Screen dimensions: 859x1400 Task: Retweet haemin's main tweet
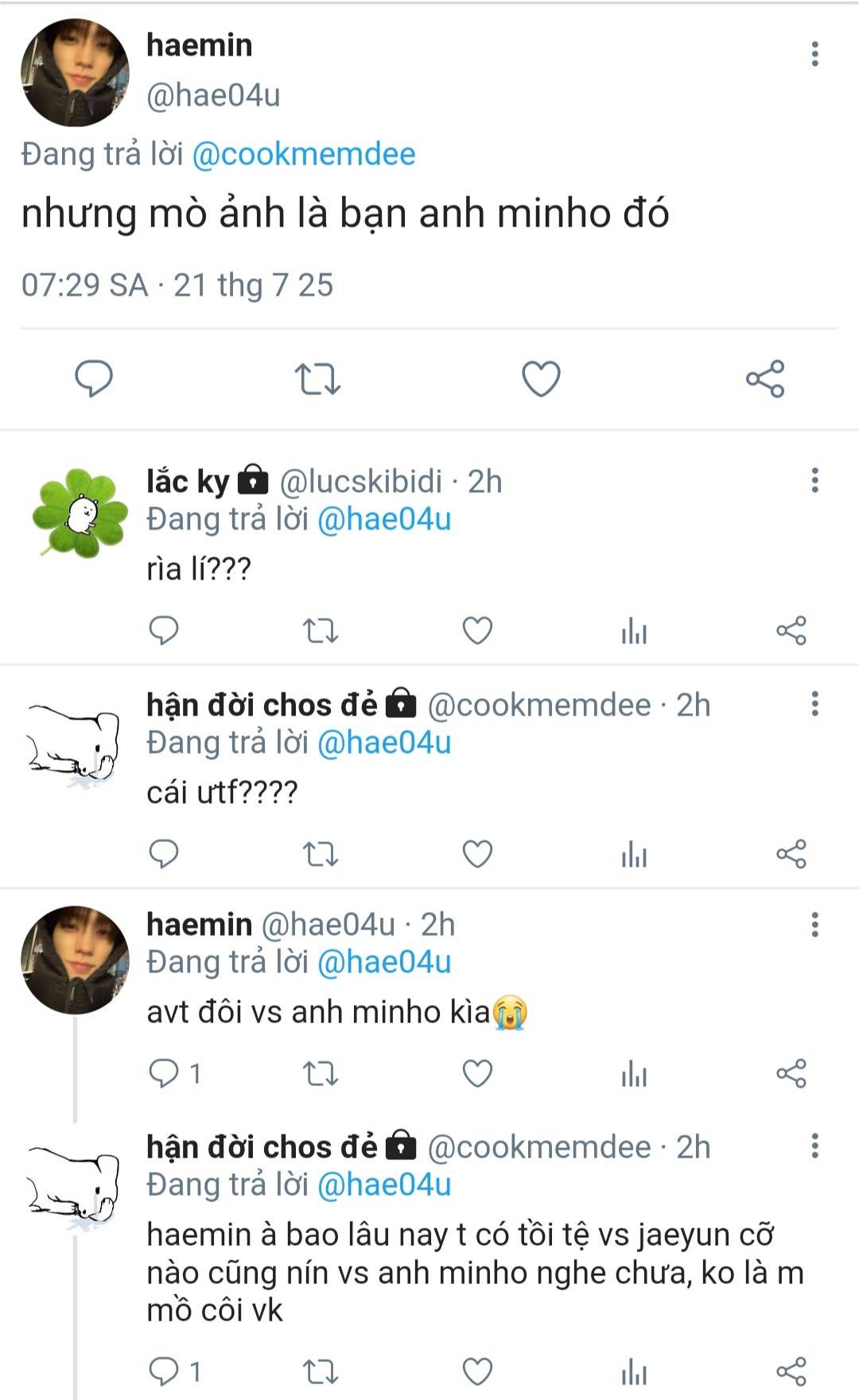[317, 378]
